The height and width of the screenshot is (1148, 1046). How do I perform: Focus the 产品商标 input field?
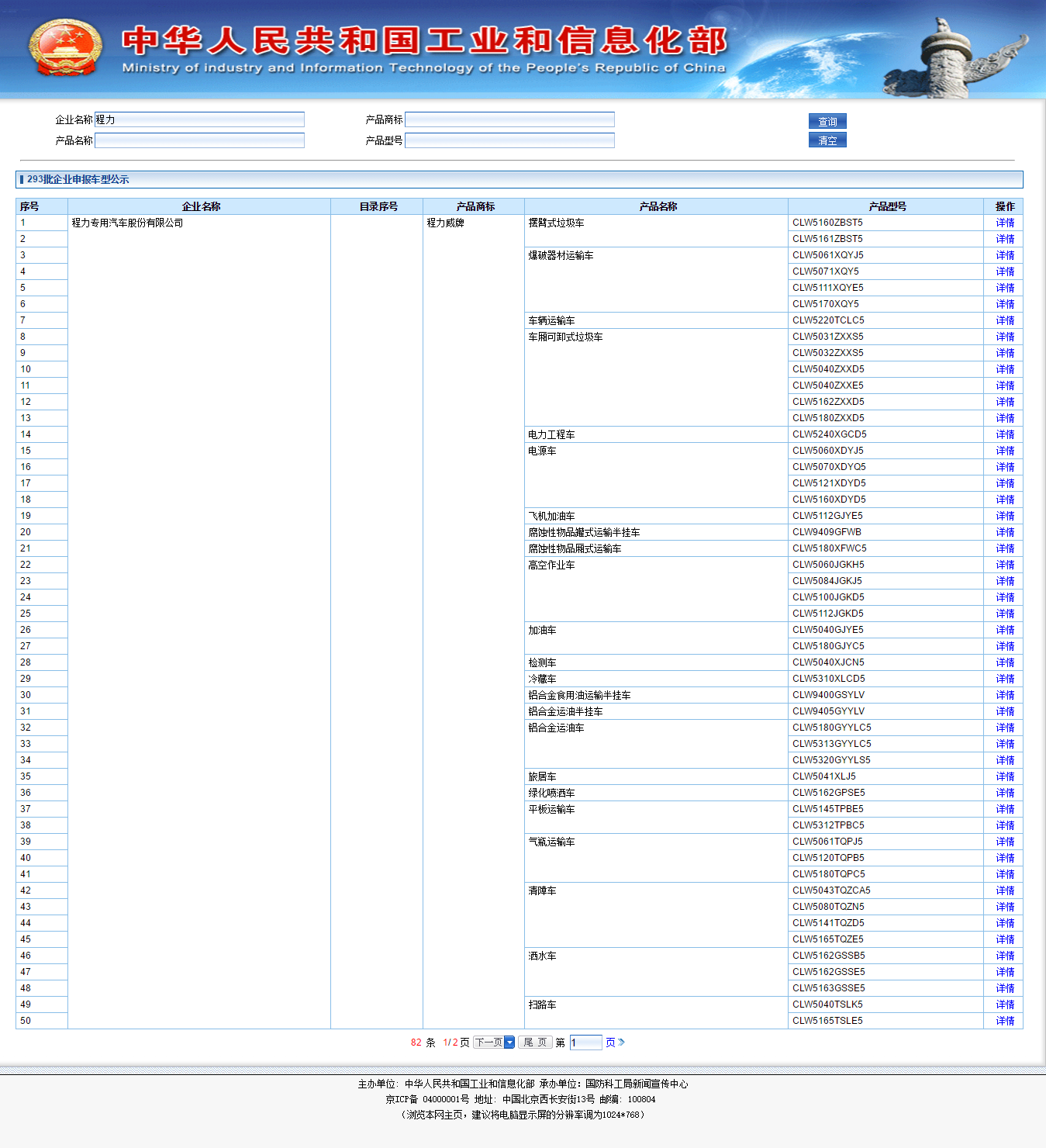click(x=509, y=119)
